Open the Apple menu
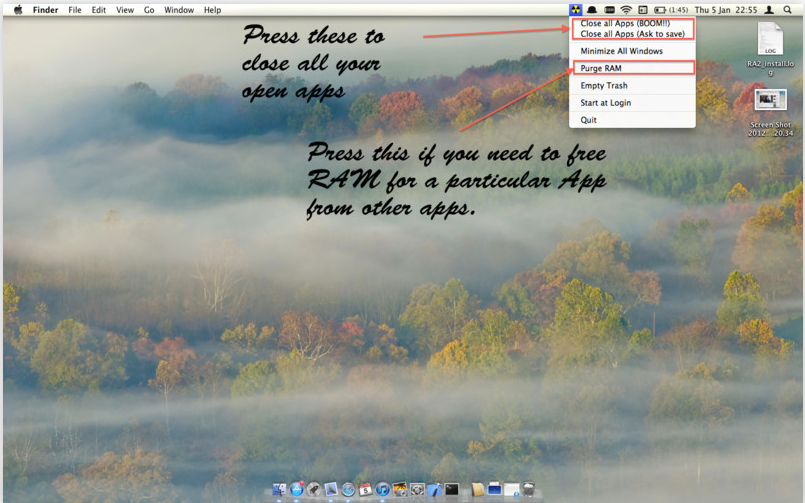 click(x=17, y=9)
